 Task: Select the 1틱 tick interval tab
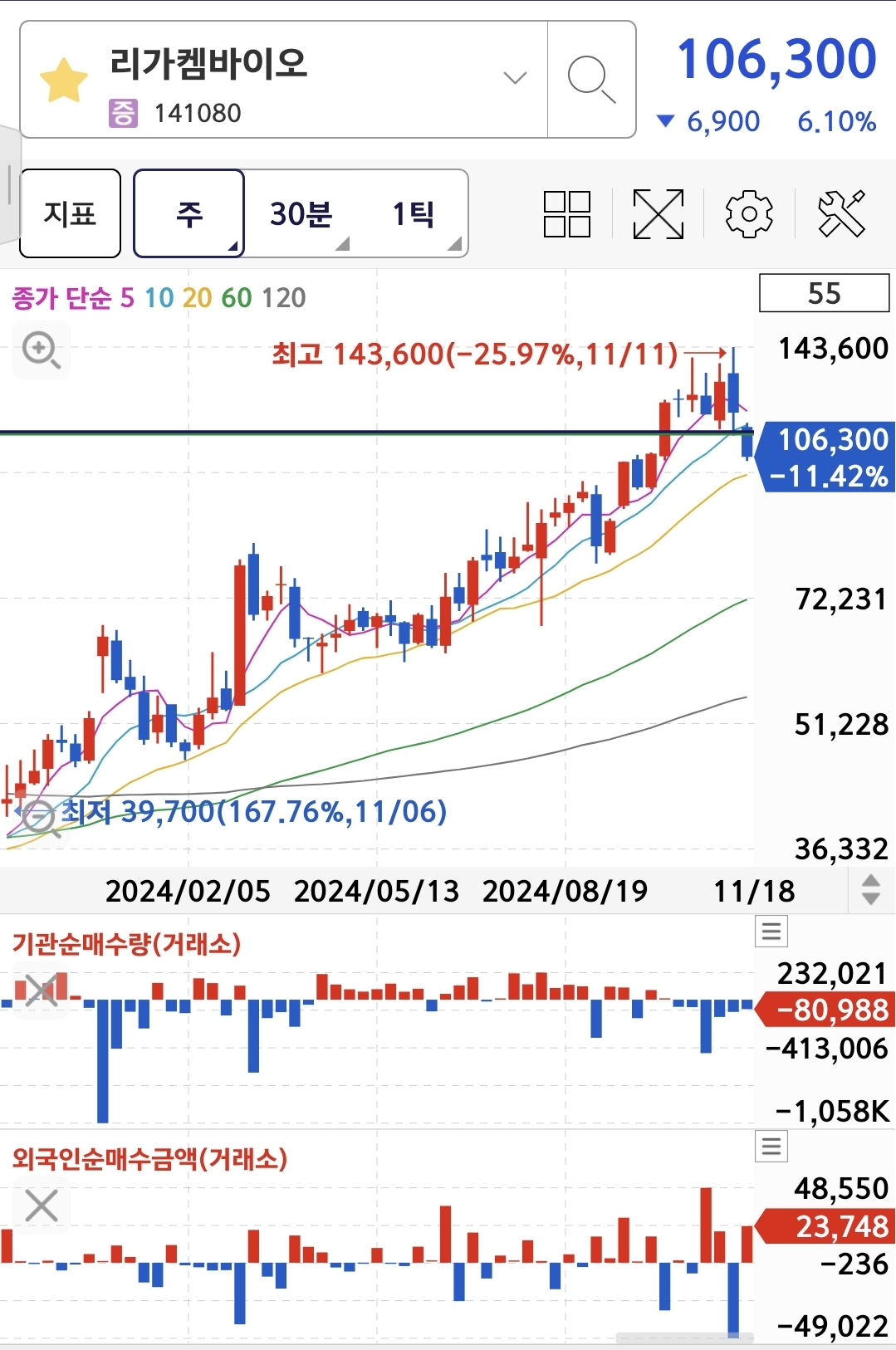pos(414,213)
